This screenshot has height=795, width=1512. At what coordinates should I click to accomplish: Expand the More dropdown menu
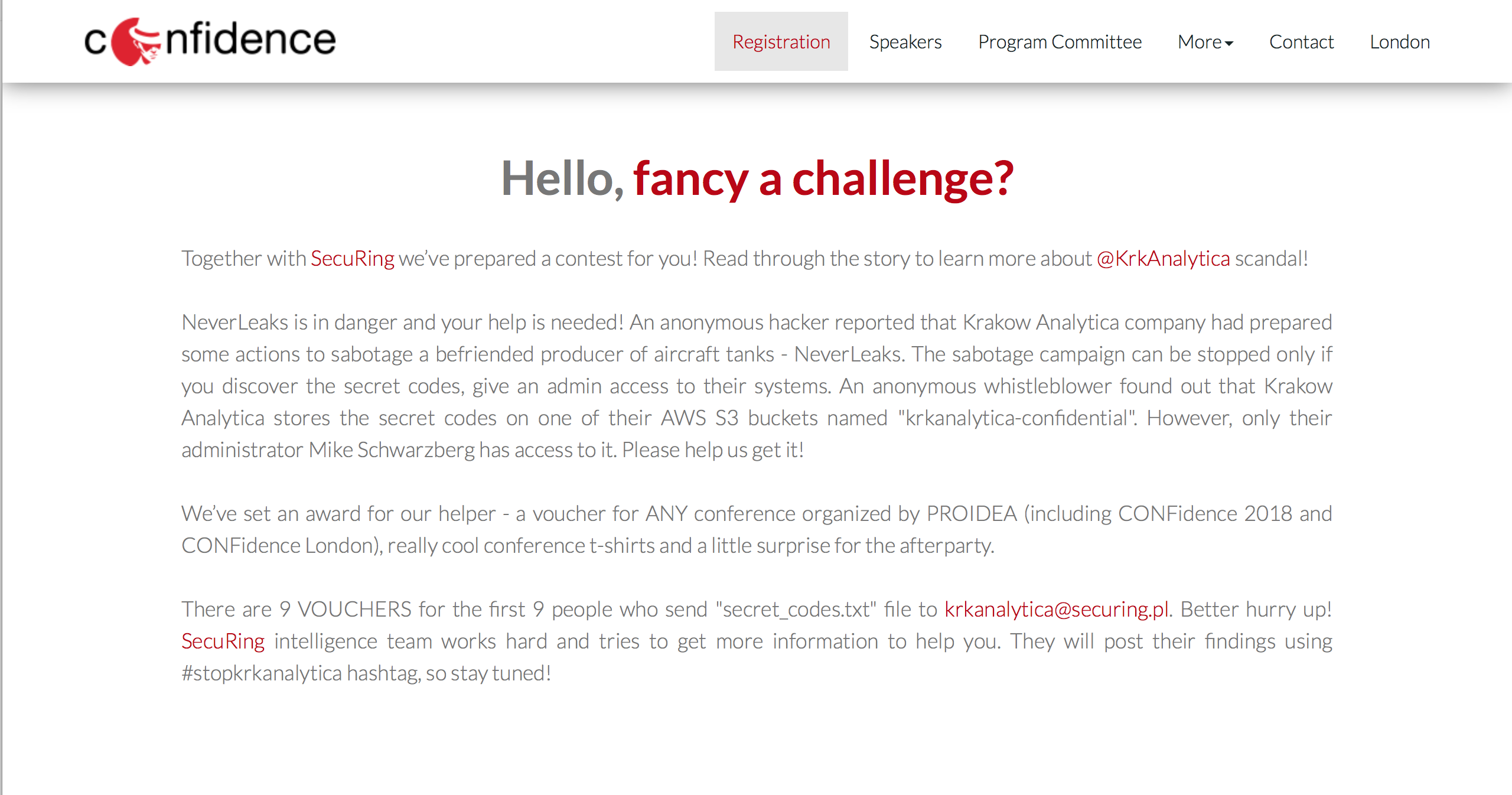pyautogui.click(x=1205, y=41)
